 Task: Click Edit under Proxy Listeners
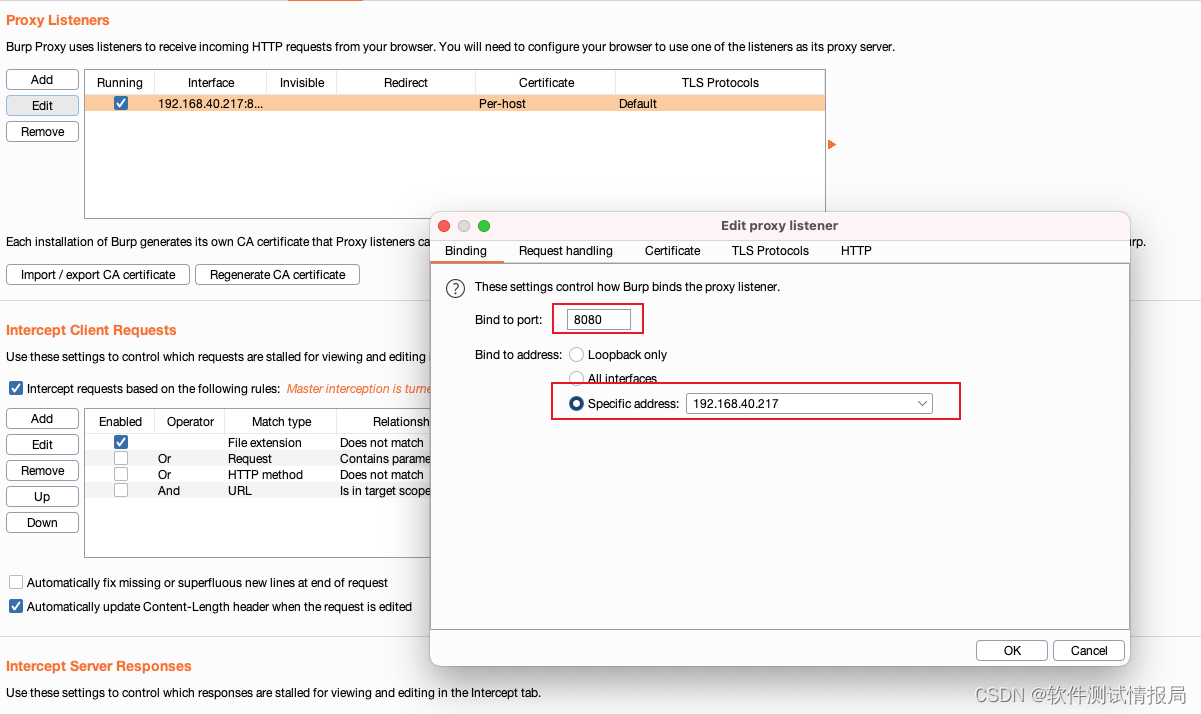(42, 106)
